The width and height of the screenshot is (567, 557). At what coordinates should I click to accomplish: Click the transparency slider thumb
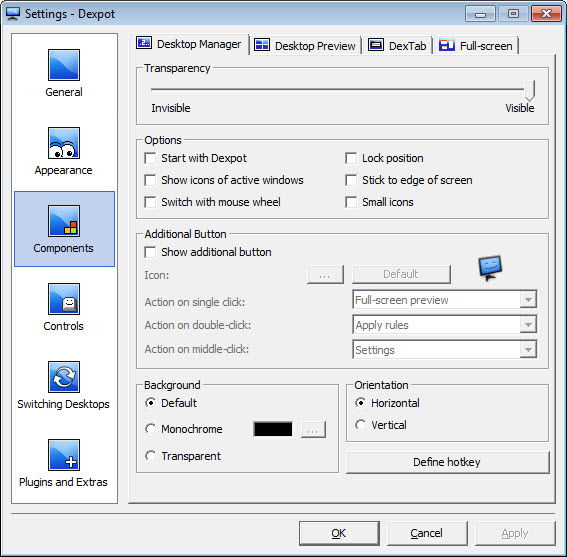(529, 90)
